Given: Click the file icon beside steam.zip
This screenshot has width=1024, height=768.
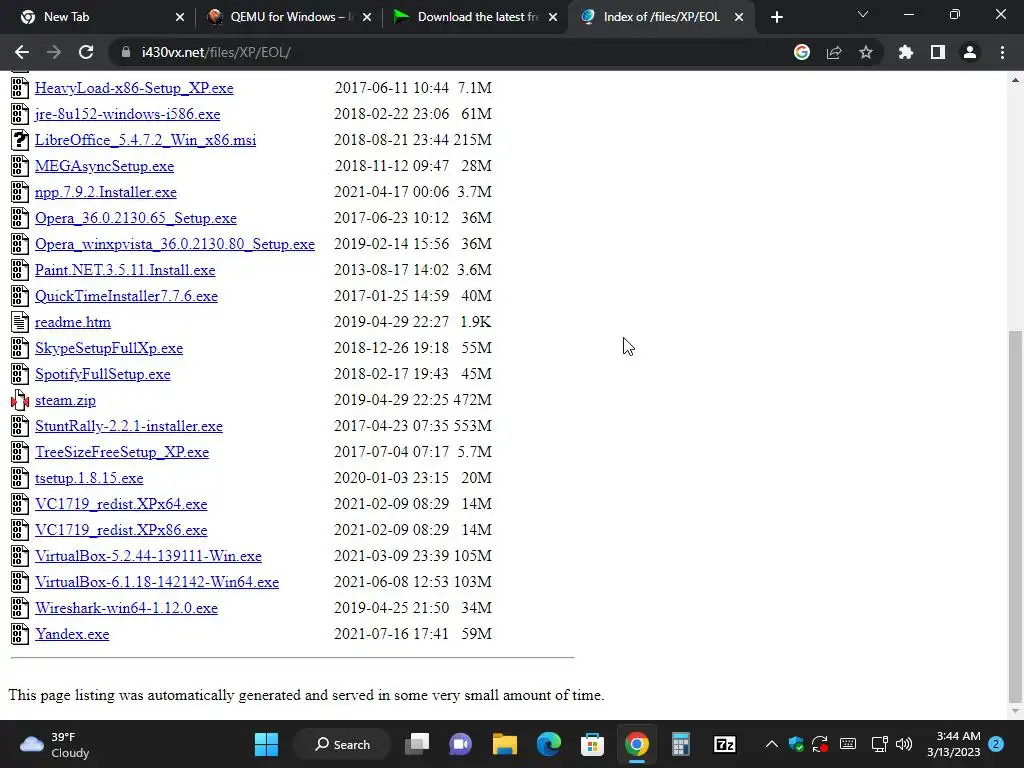Looking at the screenshot, I should (x=20, y=400).
